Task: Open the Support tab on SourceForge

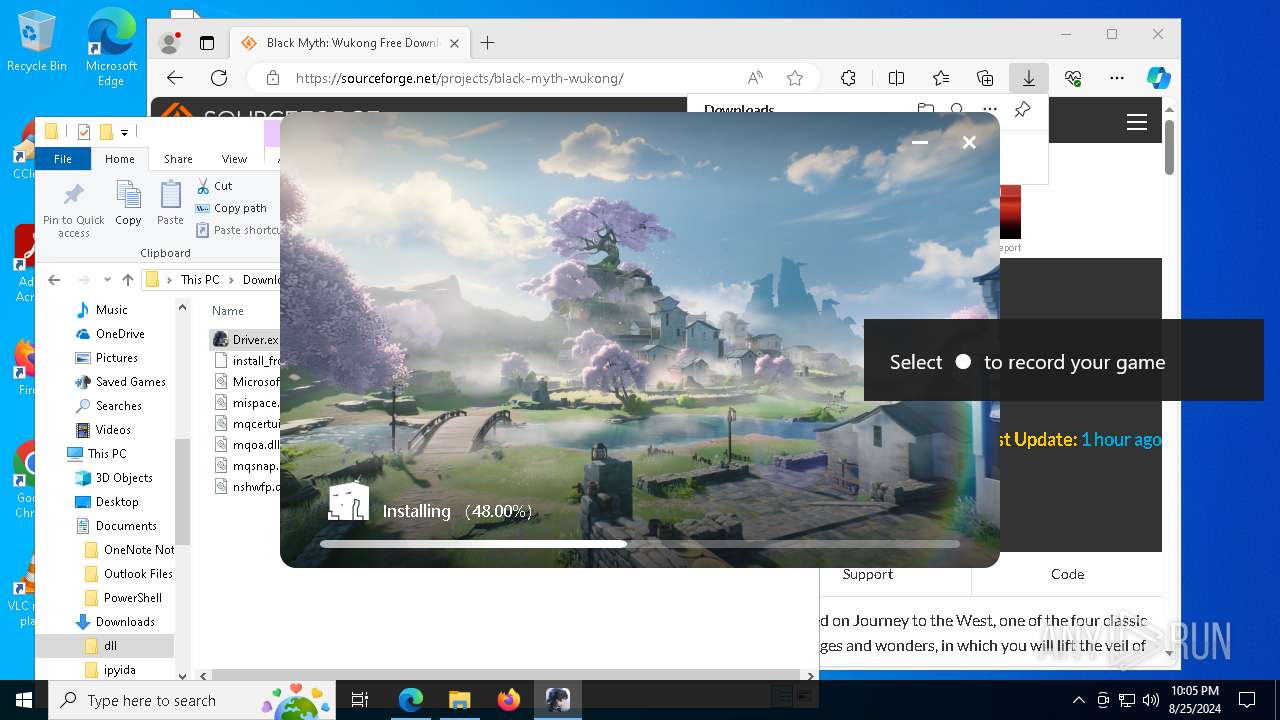Action: [867, 574]
